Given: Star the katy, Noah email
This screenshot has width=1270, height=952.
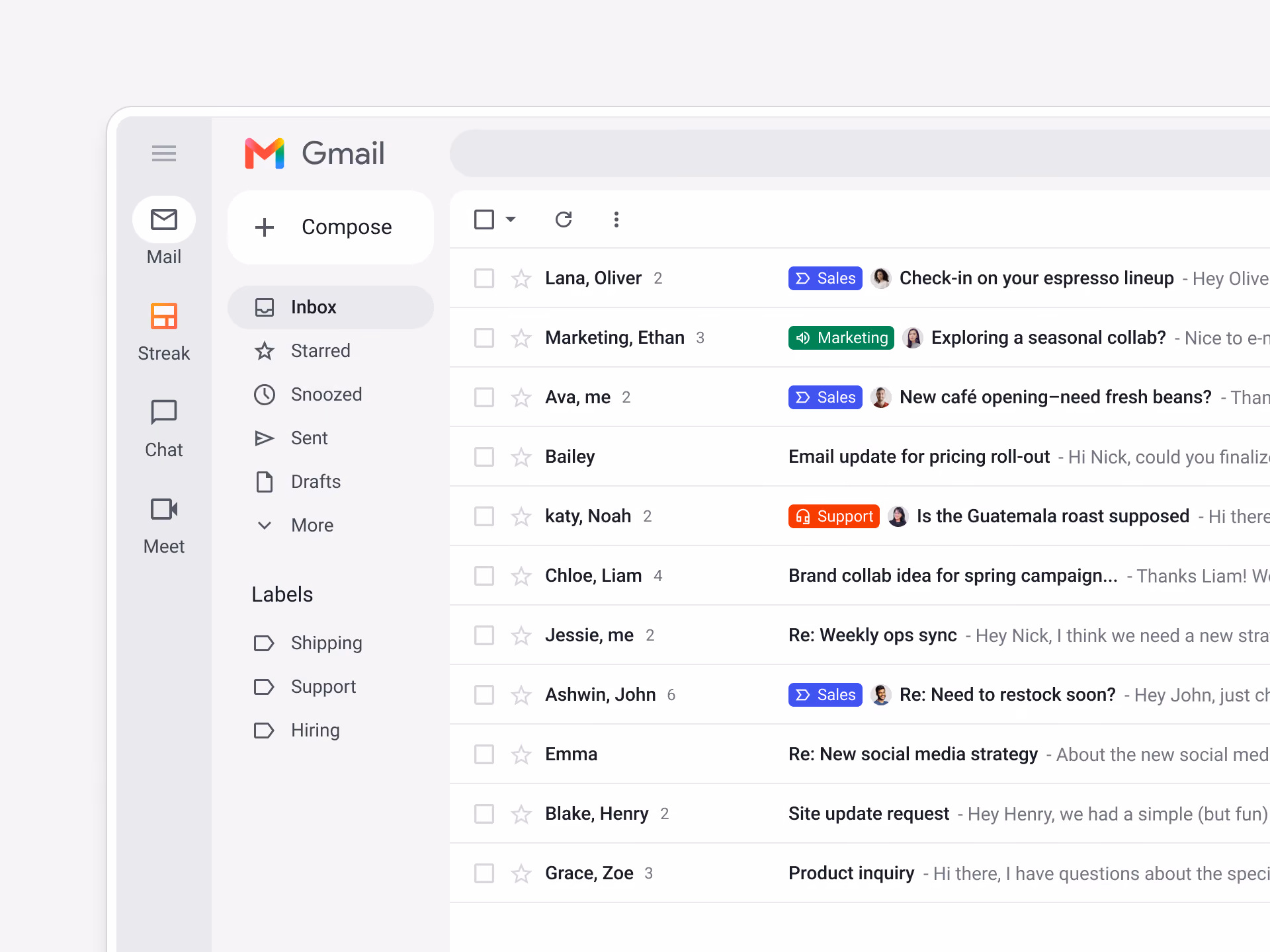Looking at the screenshot, I should (521, 516).
